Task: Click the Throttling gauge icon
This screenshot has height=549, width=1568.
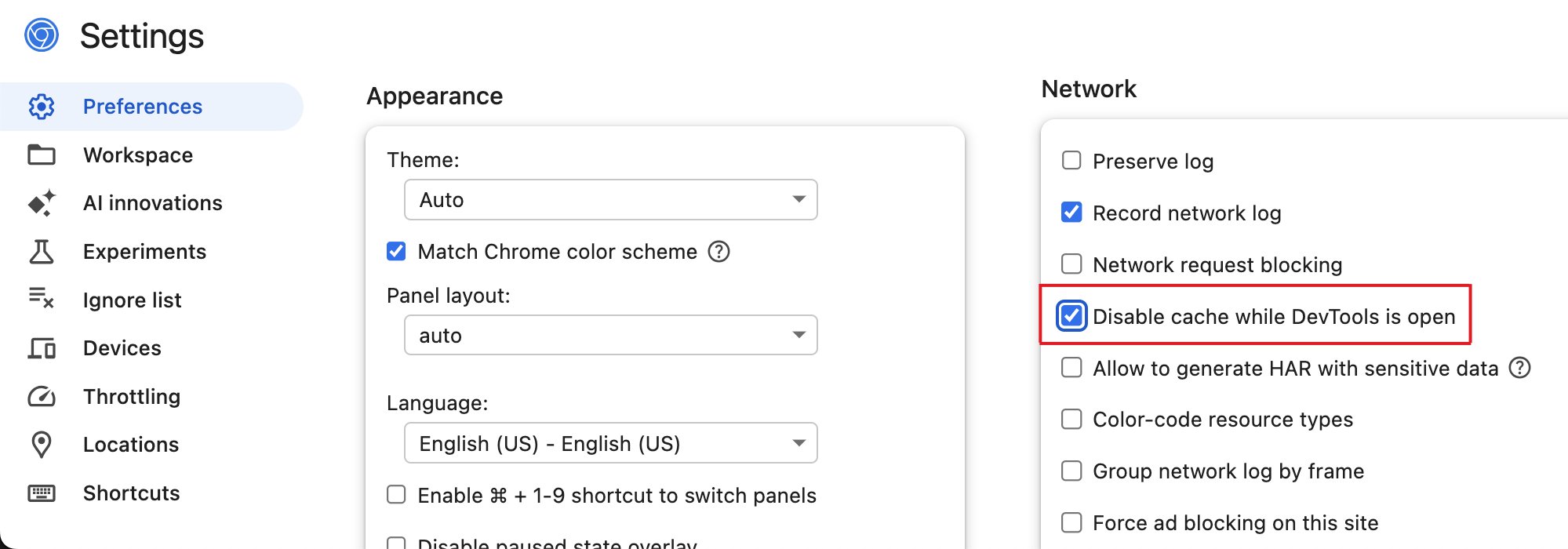Action: (42, 397)
